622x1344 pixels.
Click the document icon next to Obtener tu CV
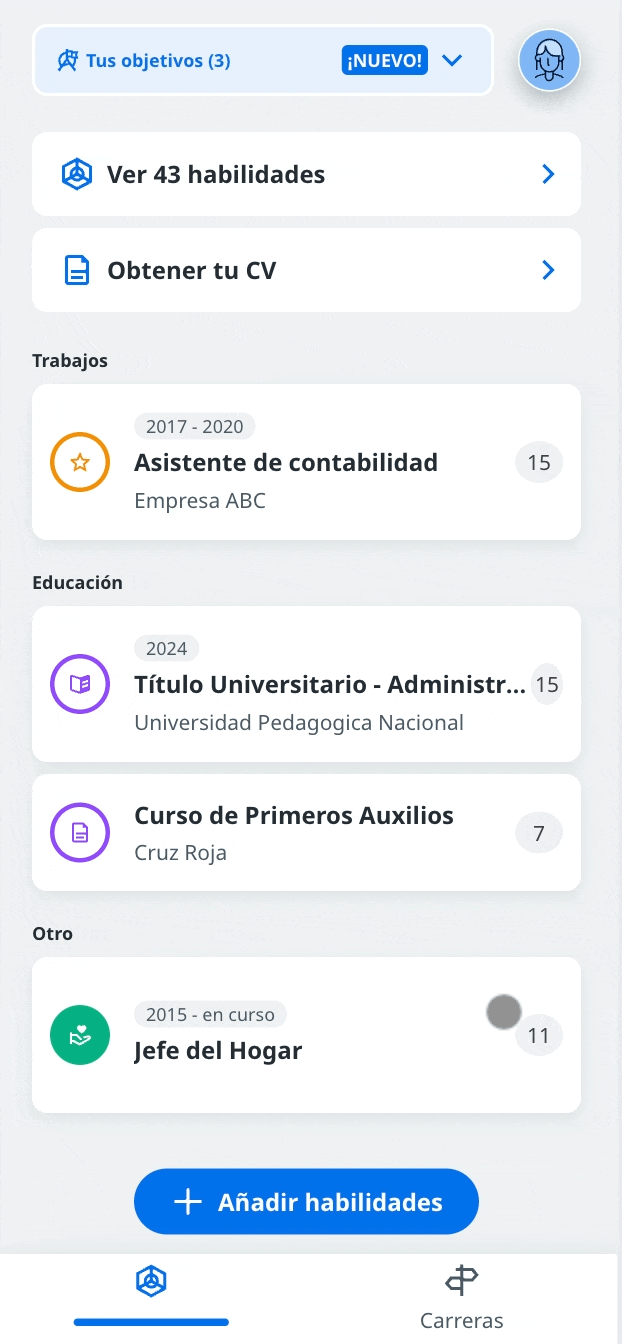click(x=77, y=270)
